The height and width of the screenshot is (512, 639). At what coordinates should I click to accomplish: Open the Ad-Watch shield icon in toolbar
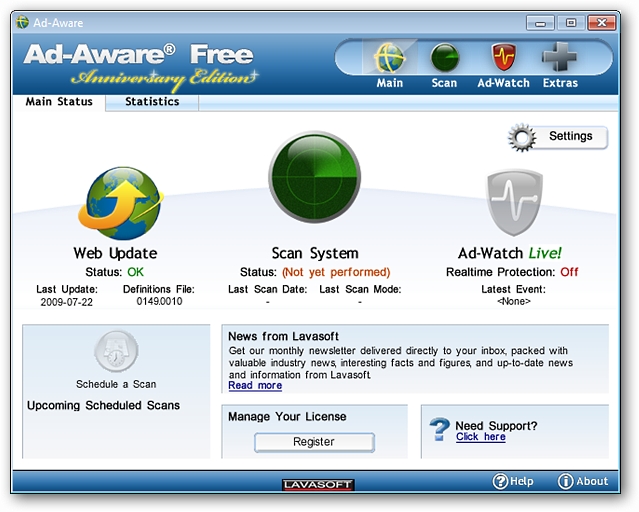[x=503, y=57]
